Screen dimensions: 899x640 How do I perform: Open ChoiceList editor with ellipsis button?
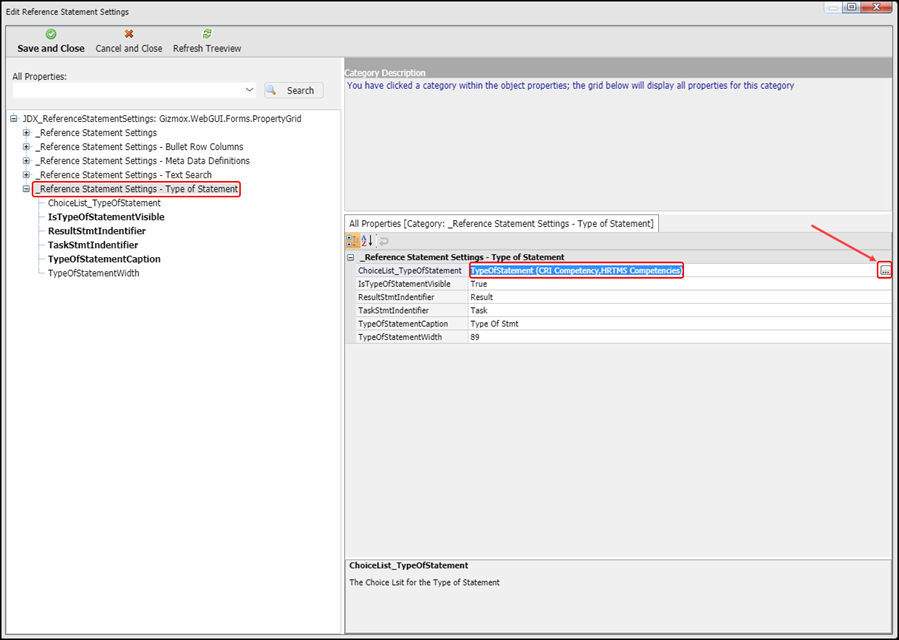[884, 271]
